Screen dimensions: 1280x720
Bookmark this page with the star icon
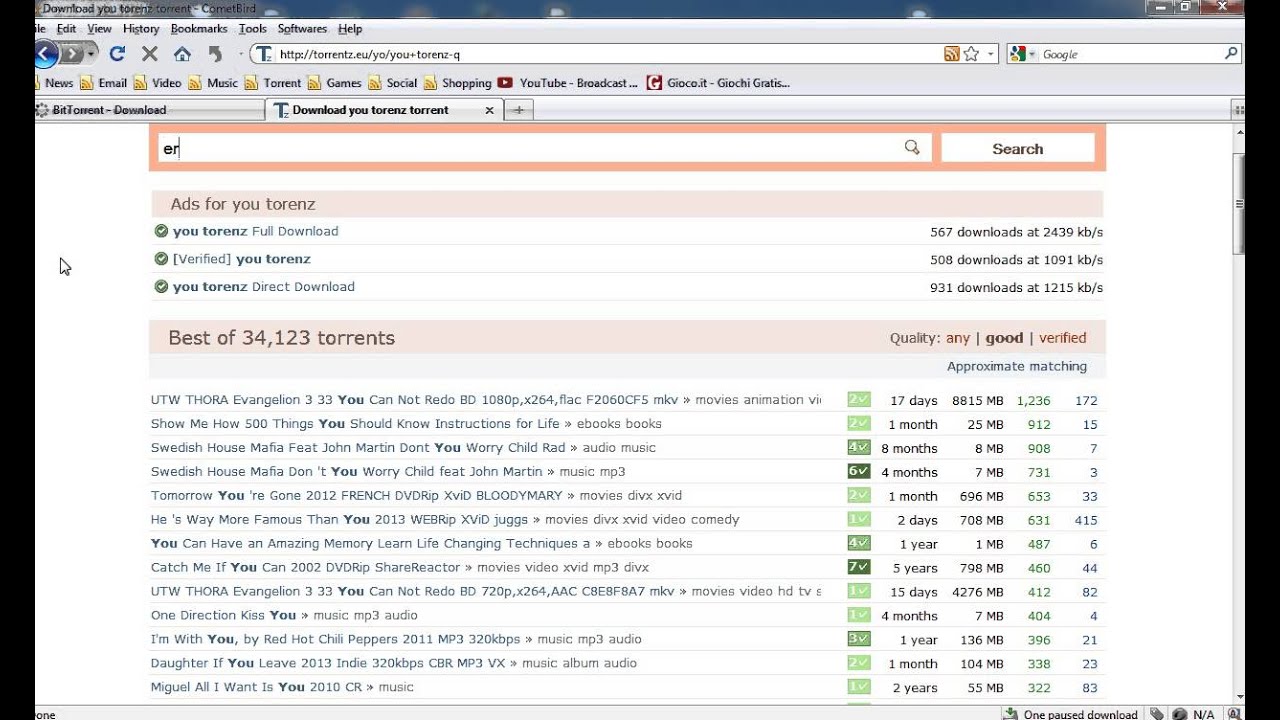point(971,54)
